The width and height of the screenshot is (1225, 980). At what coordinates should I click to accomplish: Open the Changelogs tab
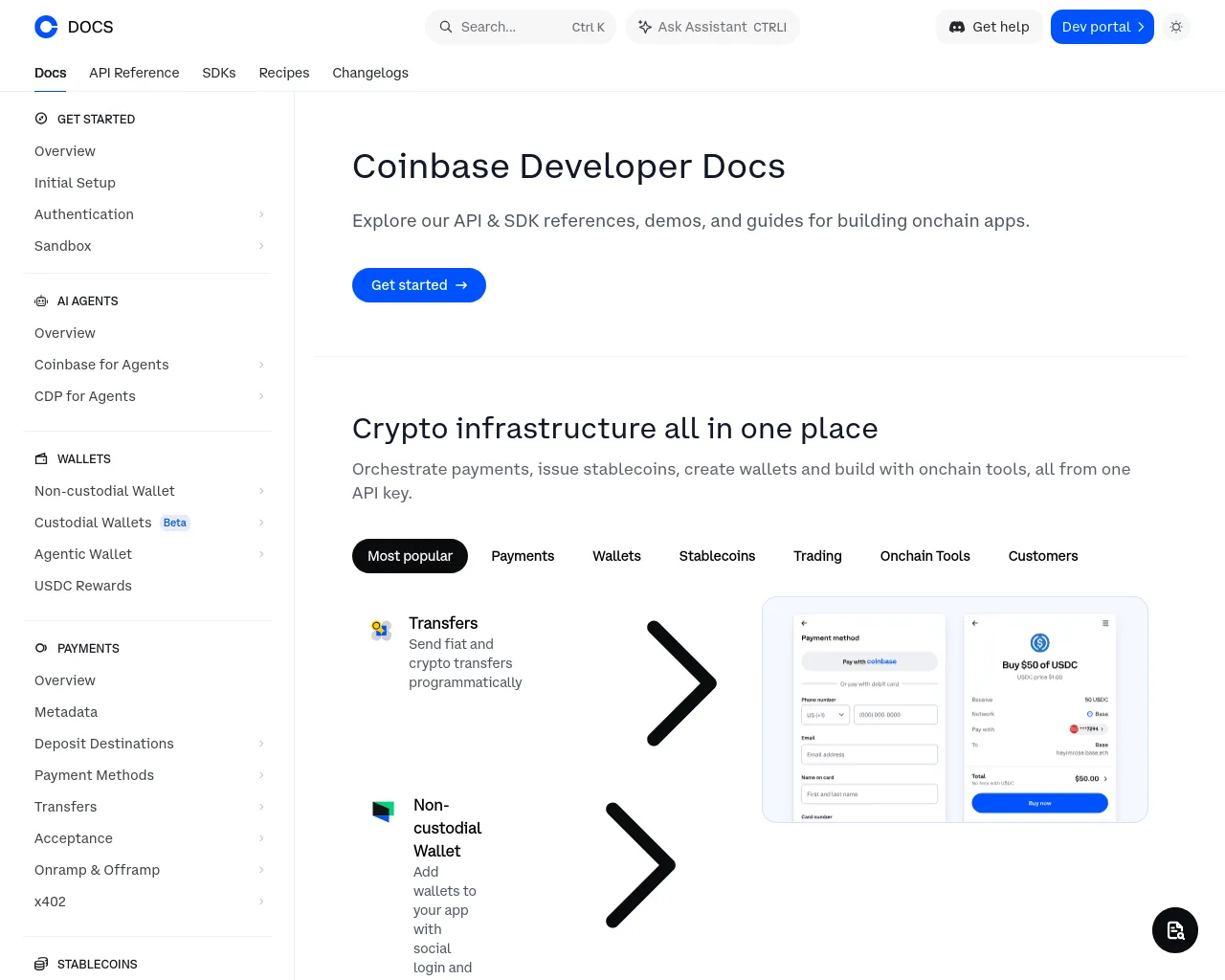coord(370,73)
